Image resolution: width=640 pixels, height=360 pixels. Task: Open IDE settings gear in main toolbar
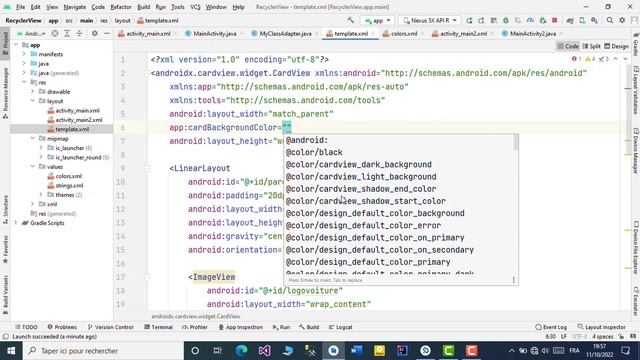(622, 20)
